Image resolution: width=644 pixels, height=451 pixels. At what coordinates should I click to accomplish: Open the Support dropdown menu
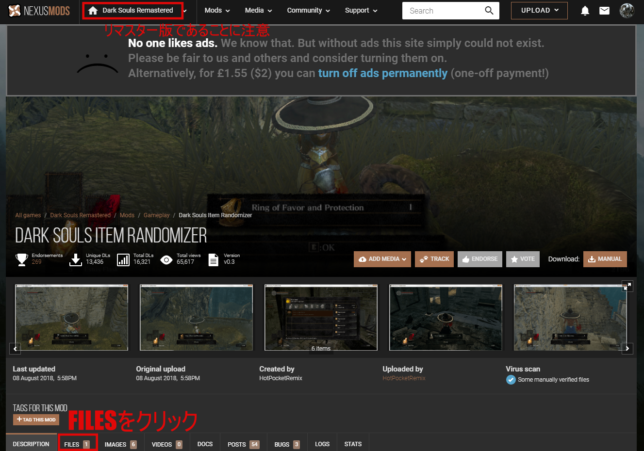tap(361, 11)
